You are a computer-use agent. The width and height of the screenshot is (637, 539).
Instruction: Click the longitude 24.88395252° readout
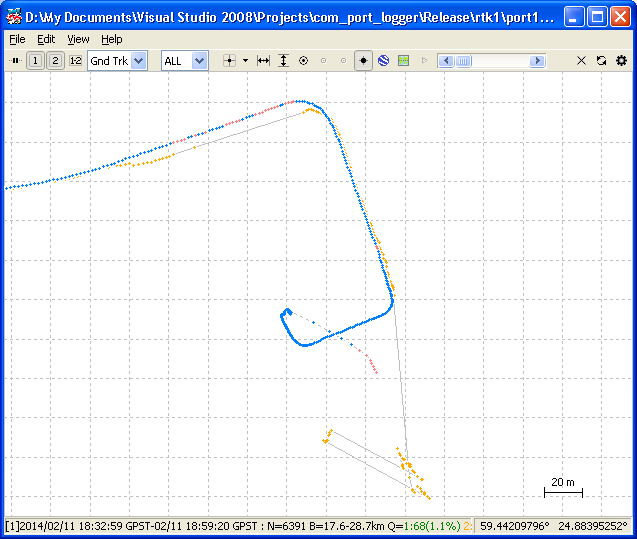pyautogui.click(x=593, y=526)
